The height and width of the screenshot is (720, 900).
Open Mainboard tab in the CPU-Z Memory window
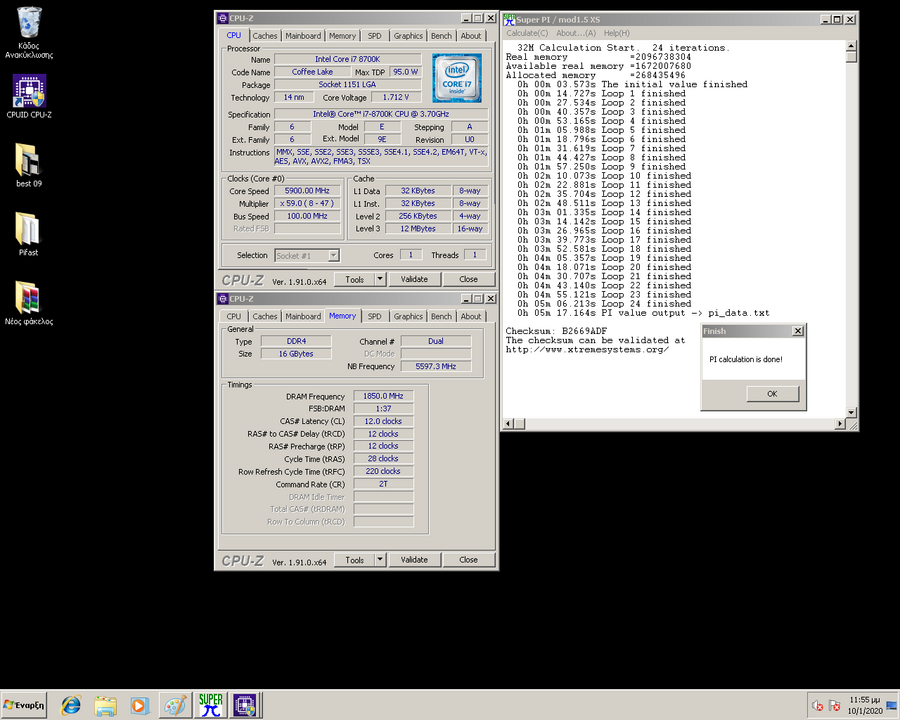point(303,316)
